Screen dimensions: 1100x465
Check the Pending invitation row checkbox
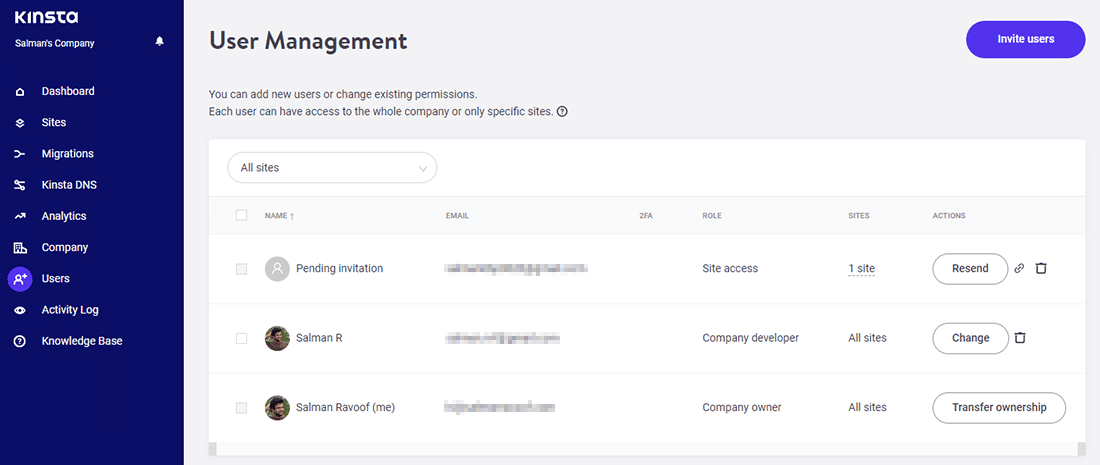pyautogui.click(x=241, y=269)
